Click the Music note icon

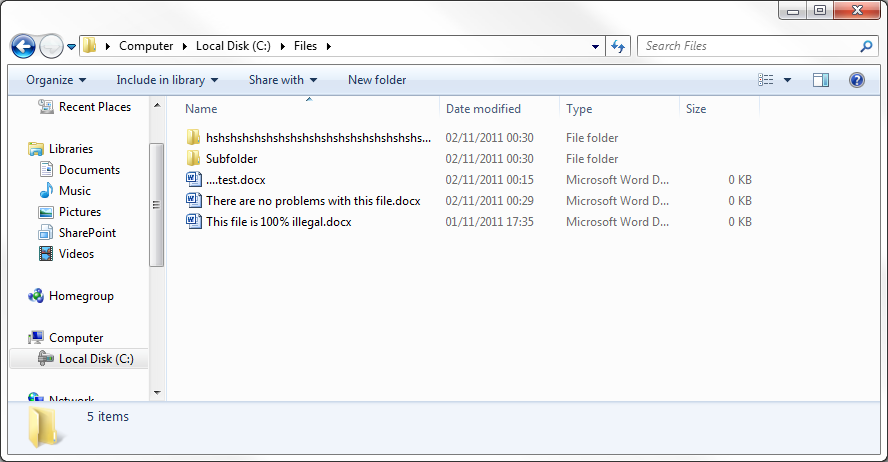[x=46, y=191]
